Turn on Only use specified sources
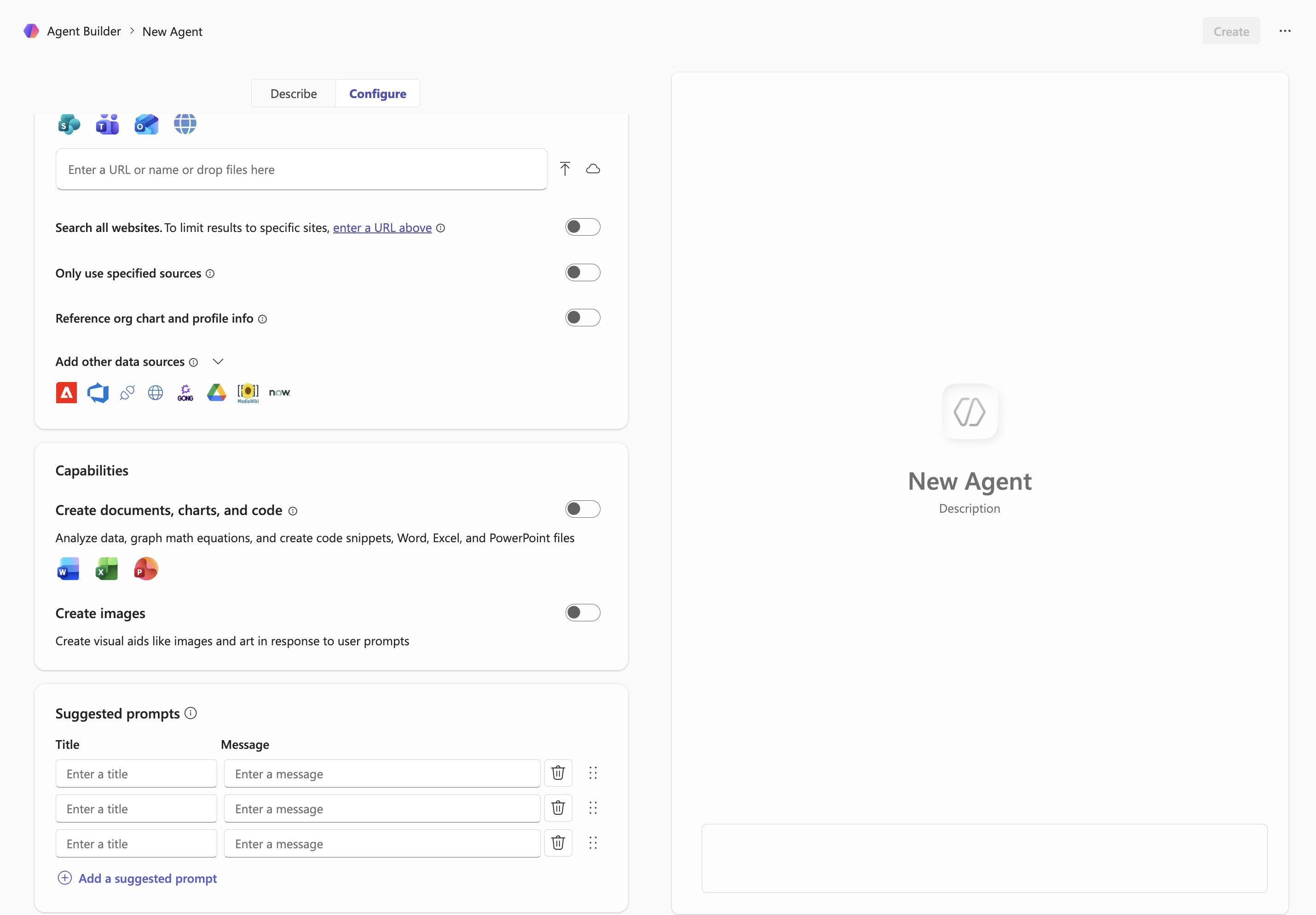The image size is (1316, 915). pyautogui.click(x=582, y=272)
